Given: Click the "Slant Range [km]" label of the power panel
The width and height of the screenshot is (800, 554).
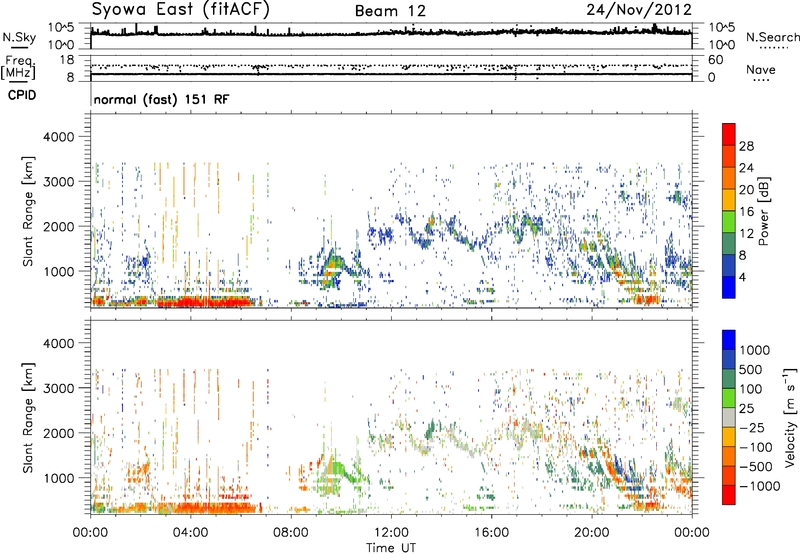Looking at the screenshot, I should (x=28, y=211).
